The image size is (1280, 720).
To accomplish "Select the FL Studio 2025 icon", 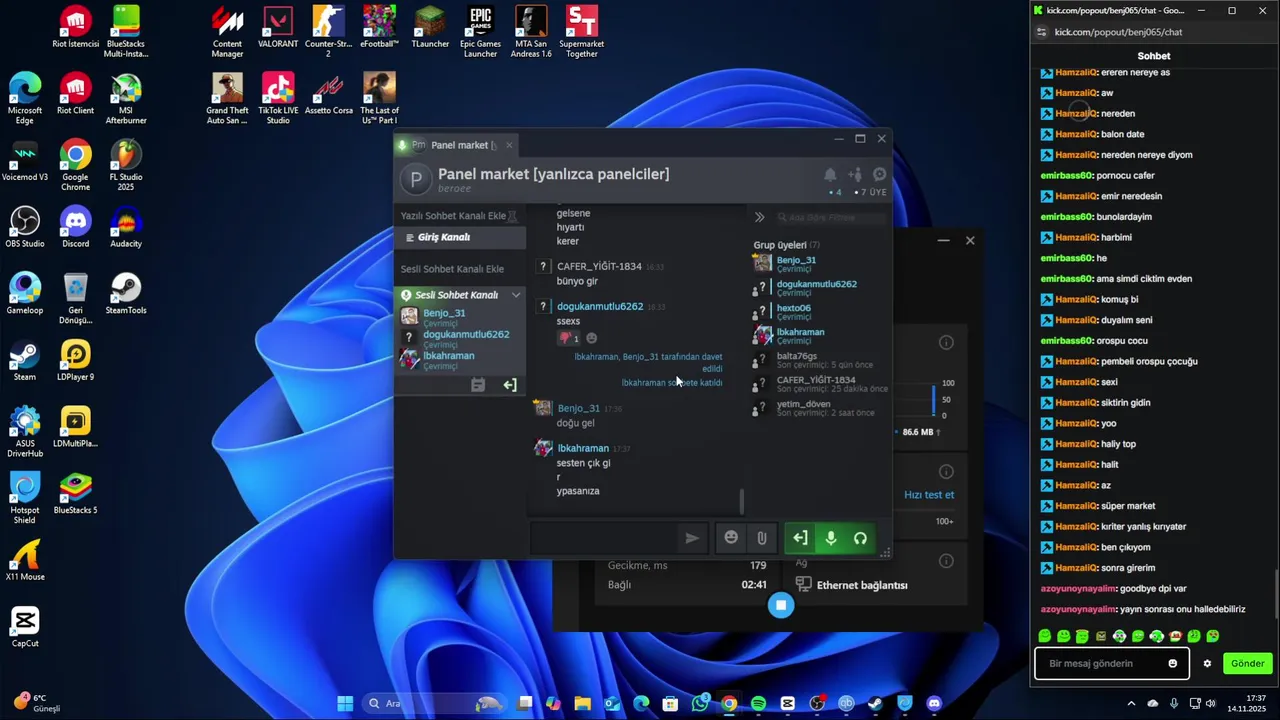I will (126, 165).
